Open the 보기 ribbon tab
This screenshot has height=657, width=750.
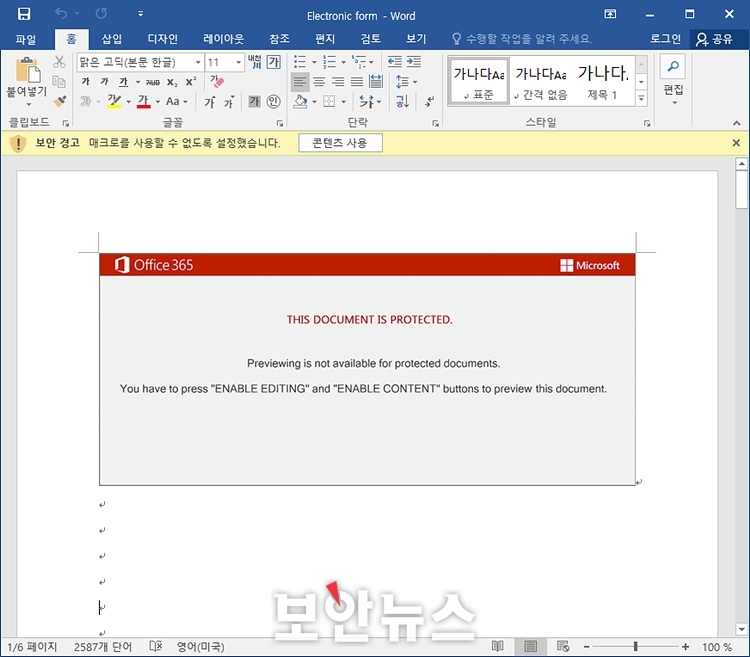pos(416,39)
